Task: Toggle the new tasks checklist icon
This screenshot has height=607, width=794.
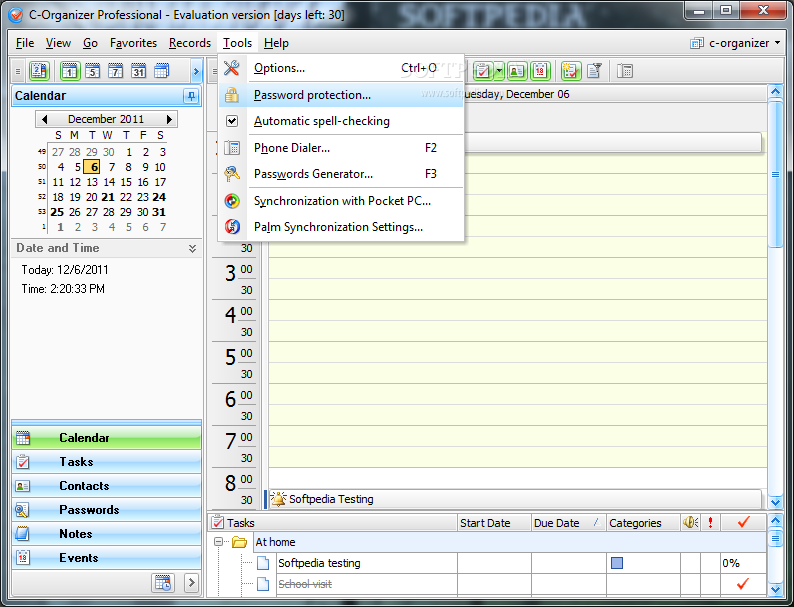Action: point(571,71)
